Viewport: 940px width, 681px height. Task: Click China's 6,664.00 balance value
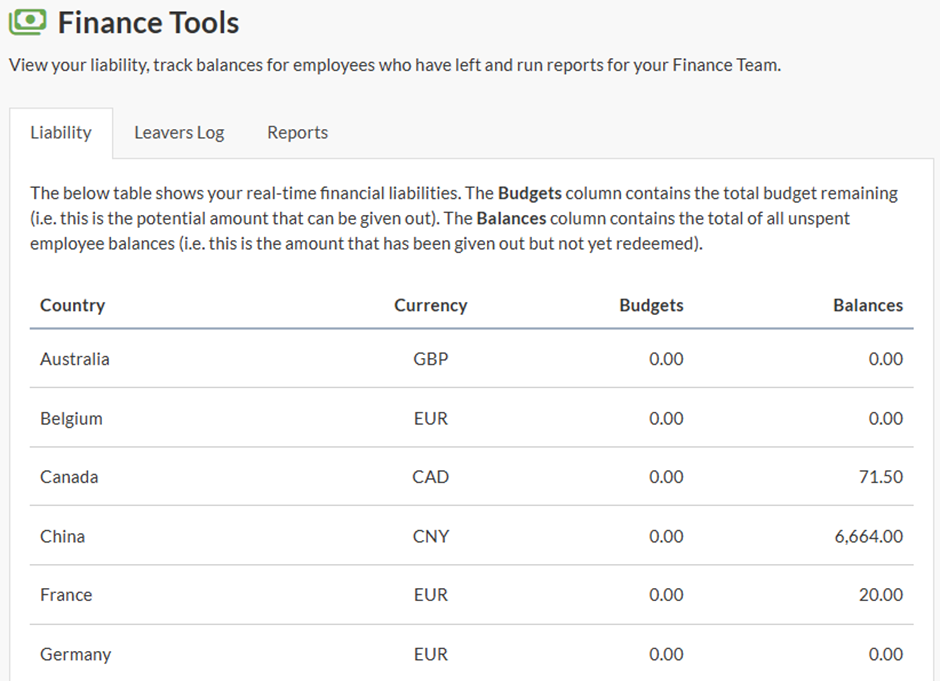click(868, 537)
